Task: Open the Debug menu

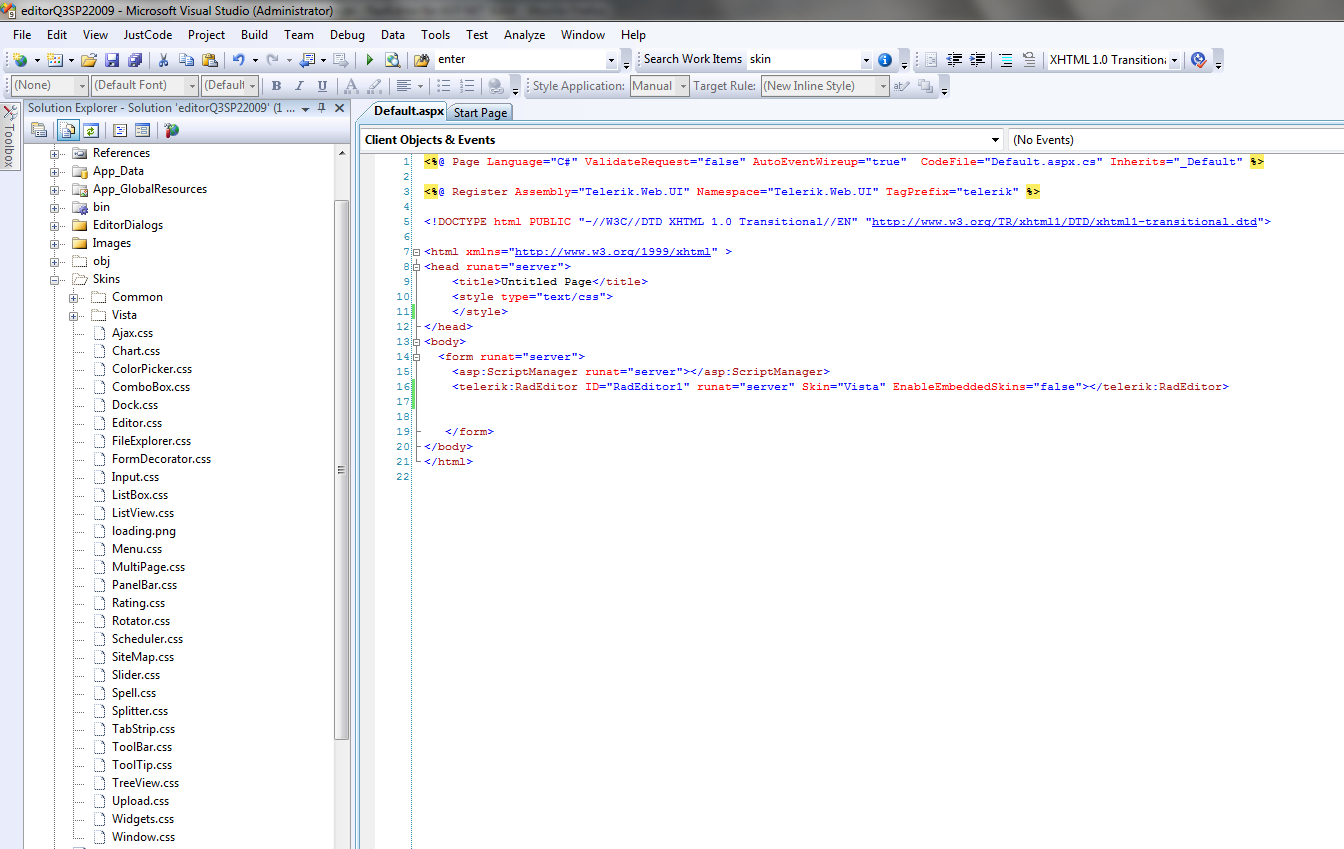Action: click(347, 34)
